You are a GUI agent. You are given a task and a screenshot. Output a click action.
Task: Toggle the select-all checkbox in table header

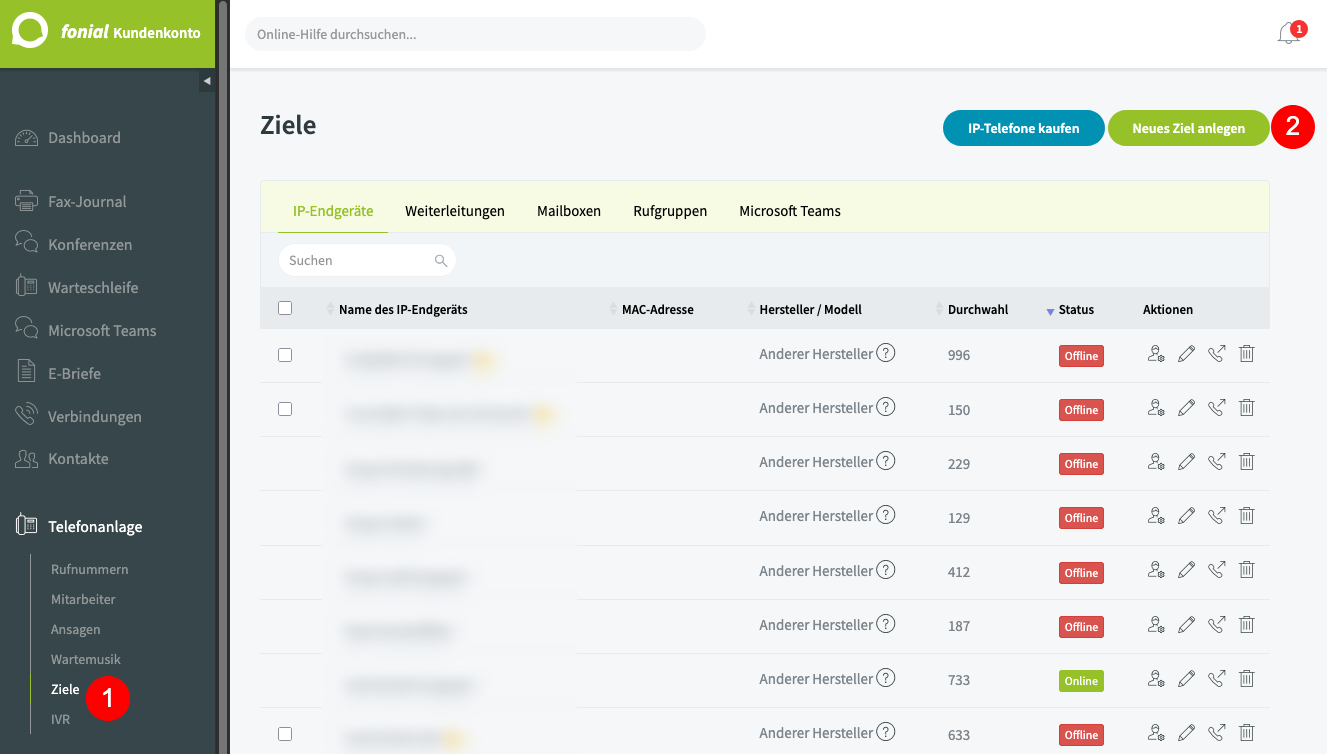285,309
